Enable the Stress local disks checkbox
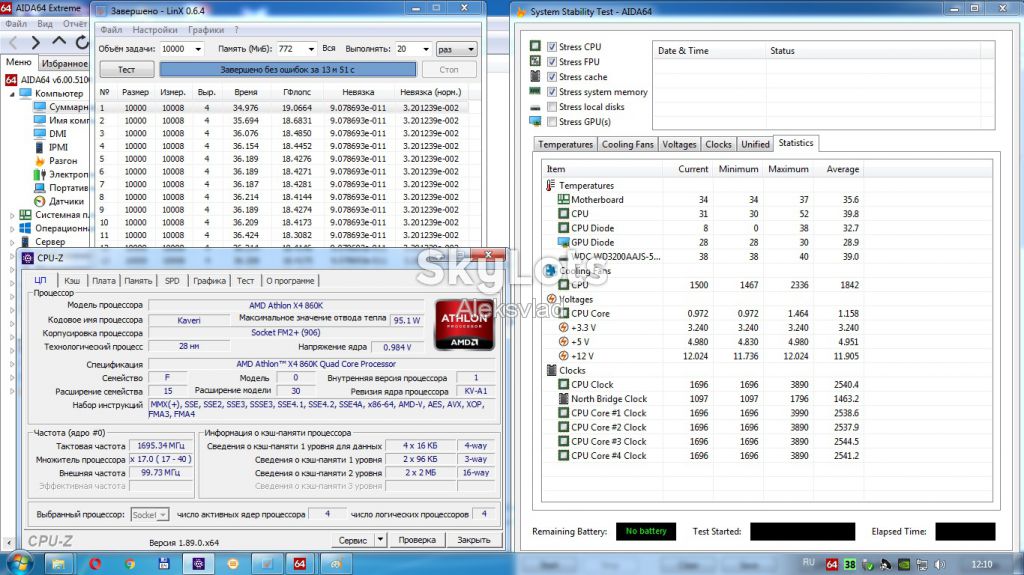The height and width of the screenshot is (575, 1024). click(552, 107)
